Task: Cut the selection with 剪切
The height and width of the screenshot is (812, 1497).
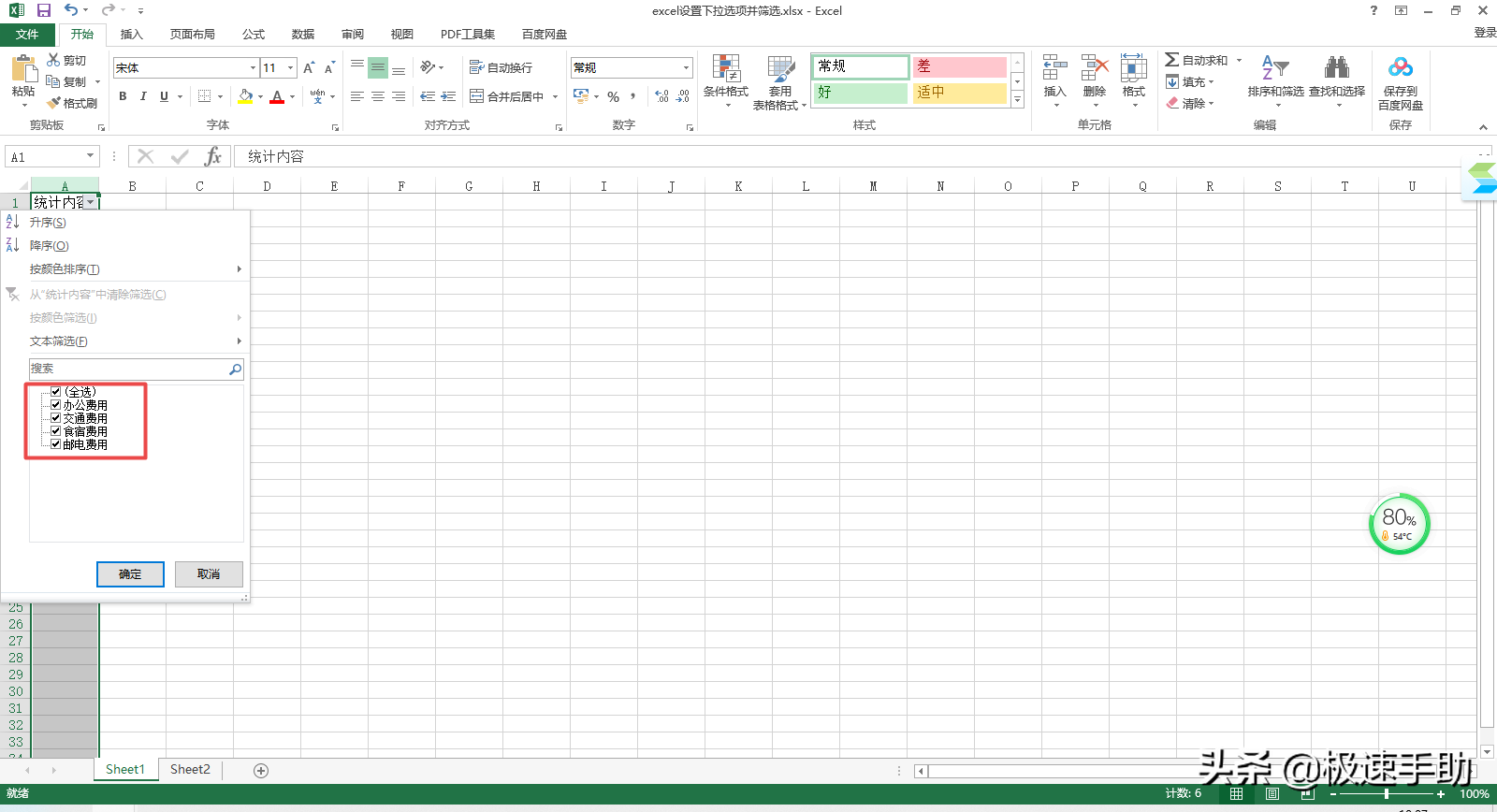Action: point(66,60)
